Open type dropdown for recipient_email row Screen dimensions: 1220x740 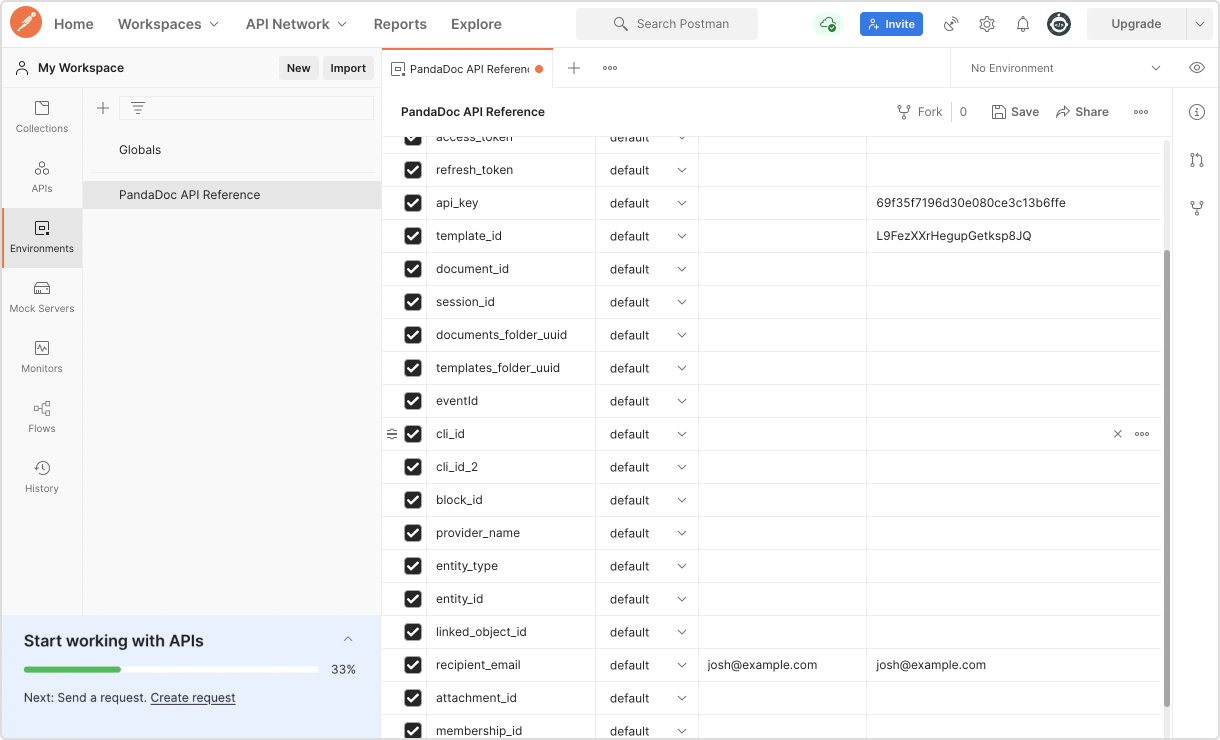pos(647,665)
